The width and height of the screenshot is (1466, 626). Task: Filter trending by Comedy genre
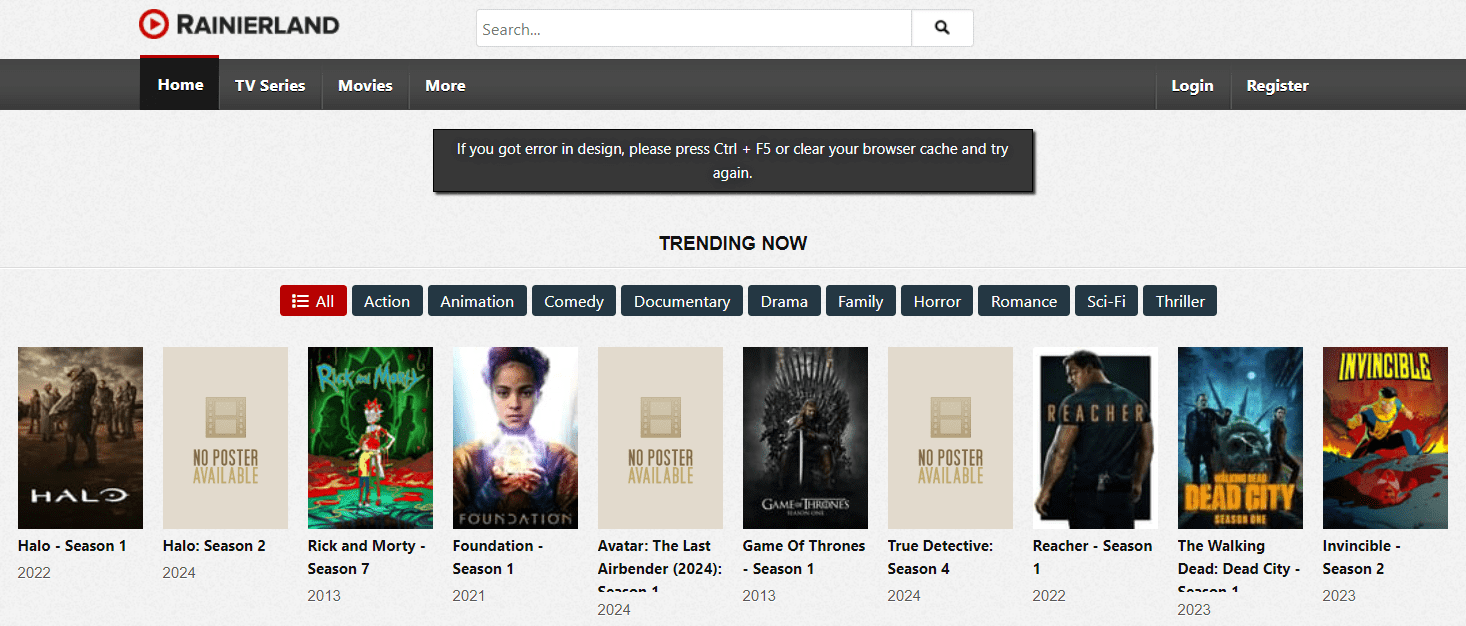pos(574,301)
